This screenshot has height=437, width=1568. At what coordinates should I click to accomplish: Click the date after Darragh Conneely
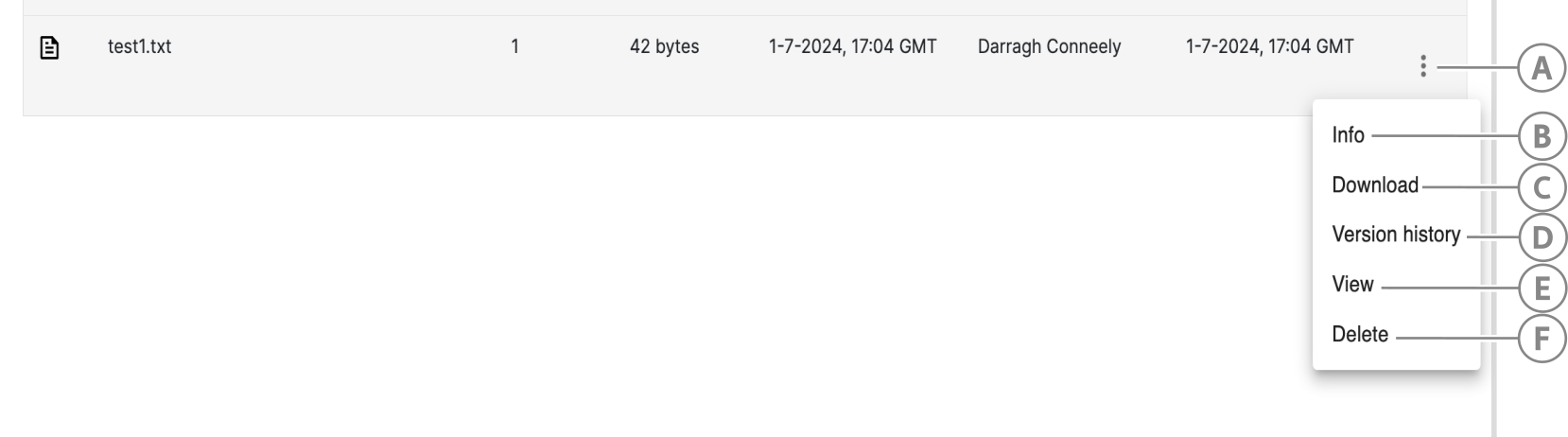(x=1269, y=46)
